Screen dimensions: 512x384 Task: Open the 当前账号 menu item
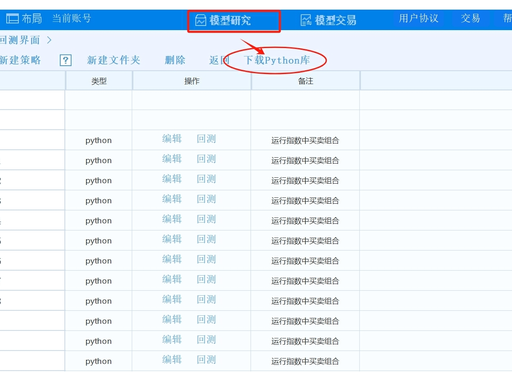click(x=72, y=18)
